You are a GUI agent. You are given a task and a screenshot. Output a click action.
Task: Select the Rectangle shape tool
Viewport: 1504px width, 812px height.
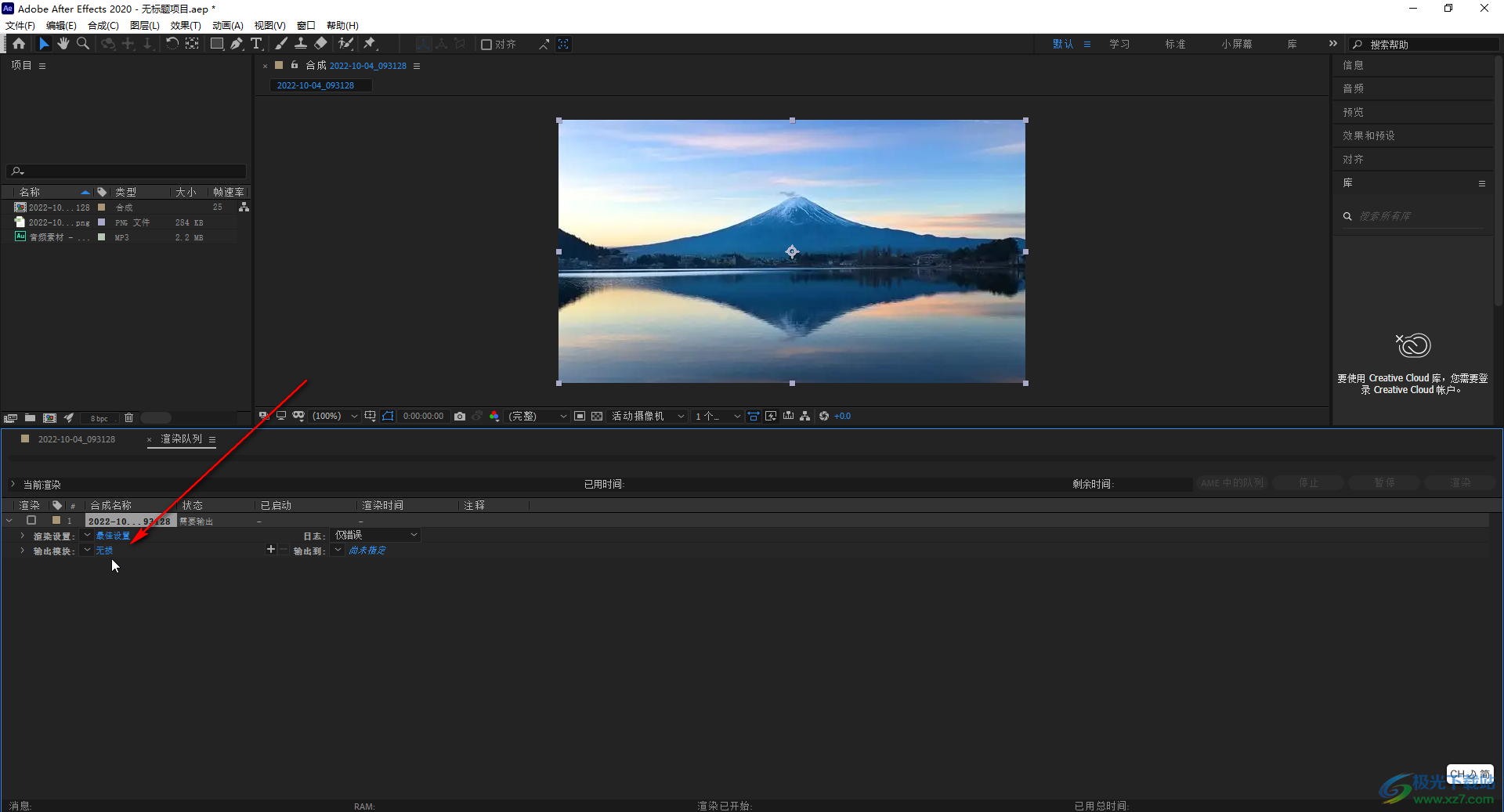click(217, 44)
